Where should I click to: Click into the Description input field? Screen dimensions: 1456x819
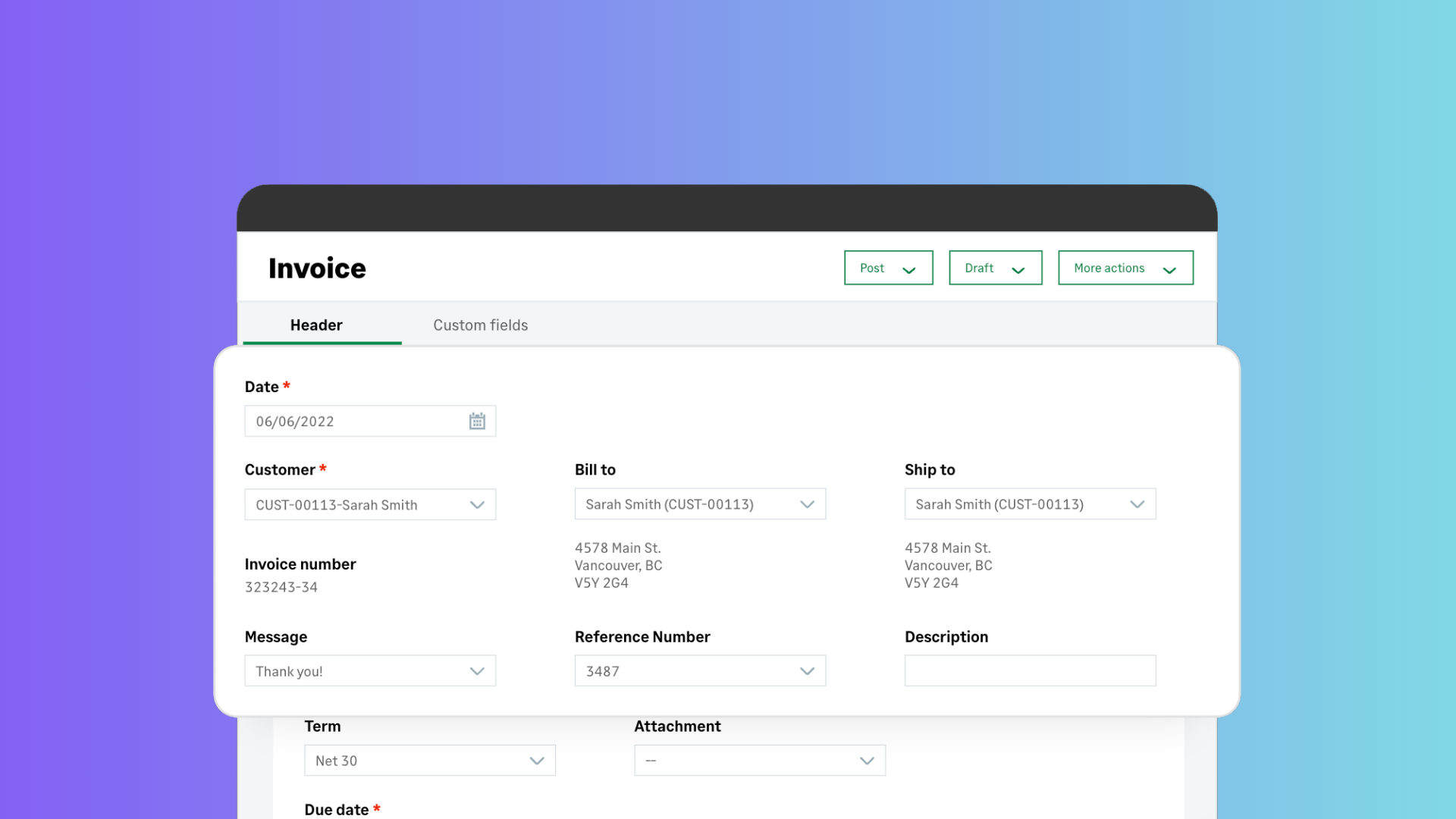(1030, 671)
